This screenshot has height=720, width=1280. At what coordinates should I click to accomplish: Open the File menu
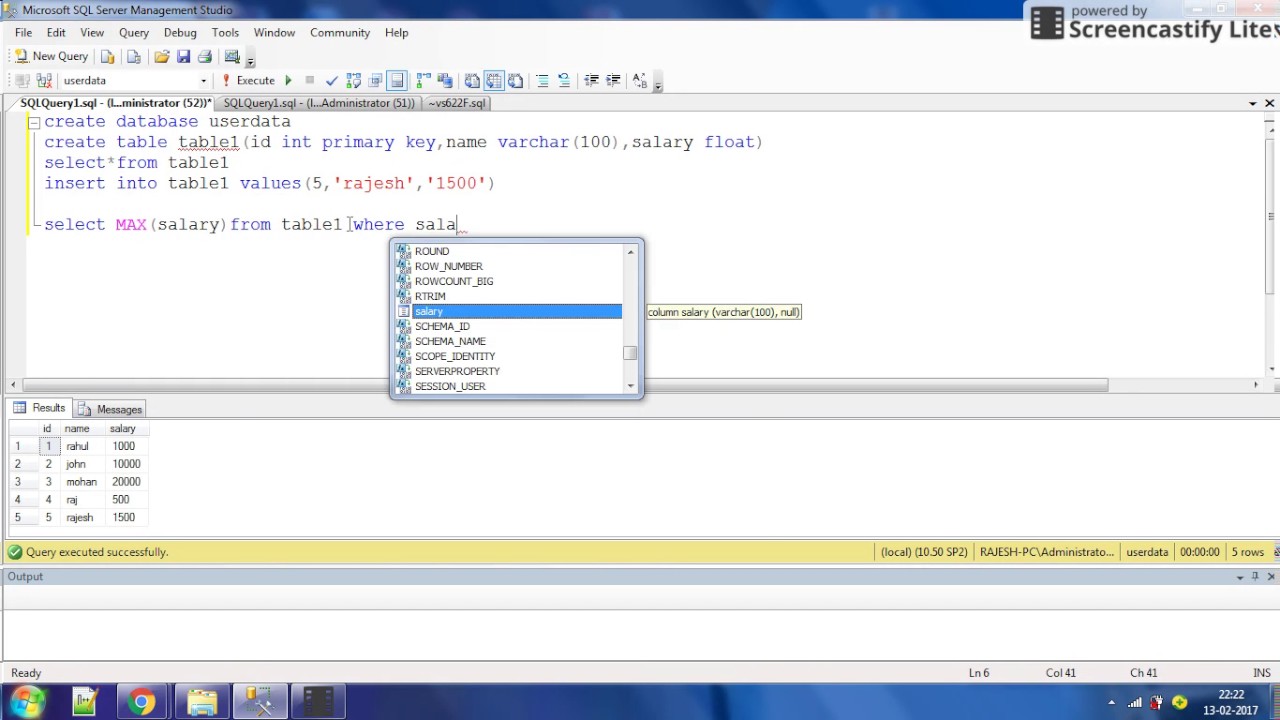(23, 32)
